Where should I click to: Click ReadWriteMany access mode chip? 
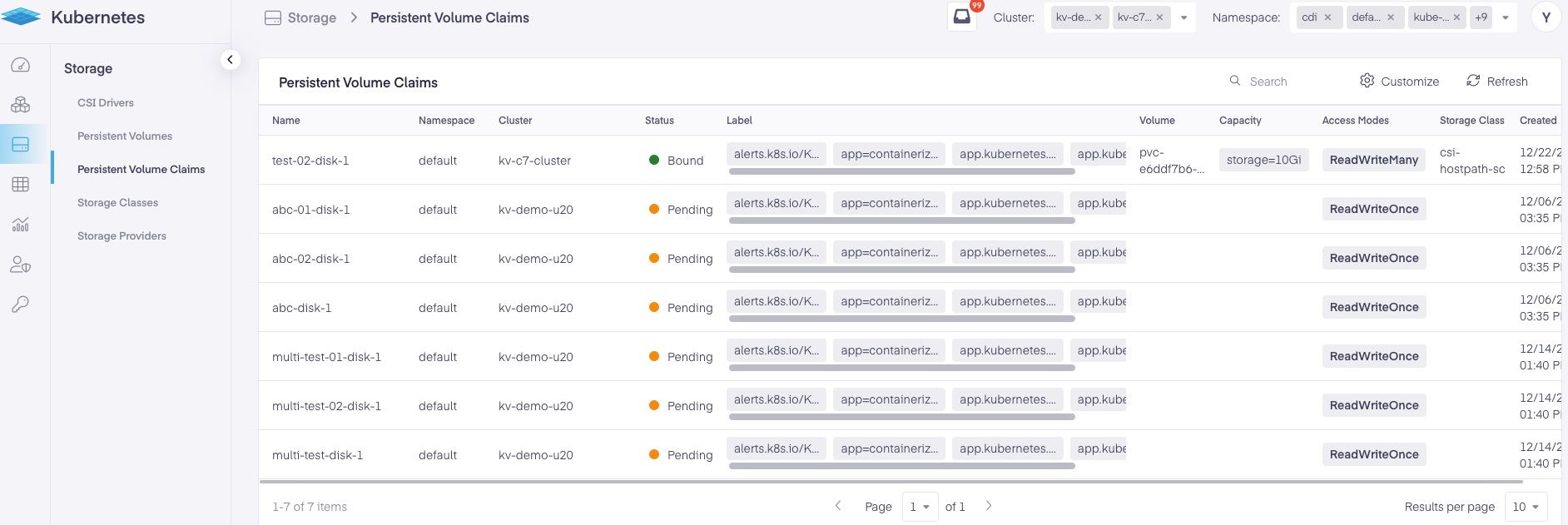pos(1374,160)
